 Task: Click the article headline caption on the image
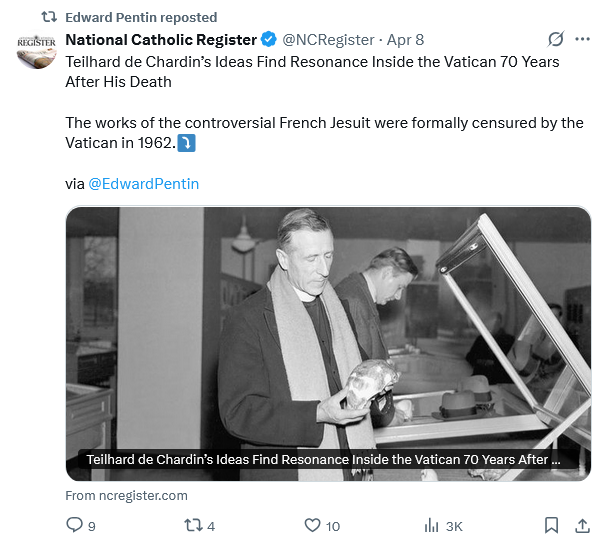pyautogui.click(x=324, y=460)
